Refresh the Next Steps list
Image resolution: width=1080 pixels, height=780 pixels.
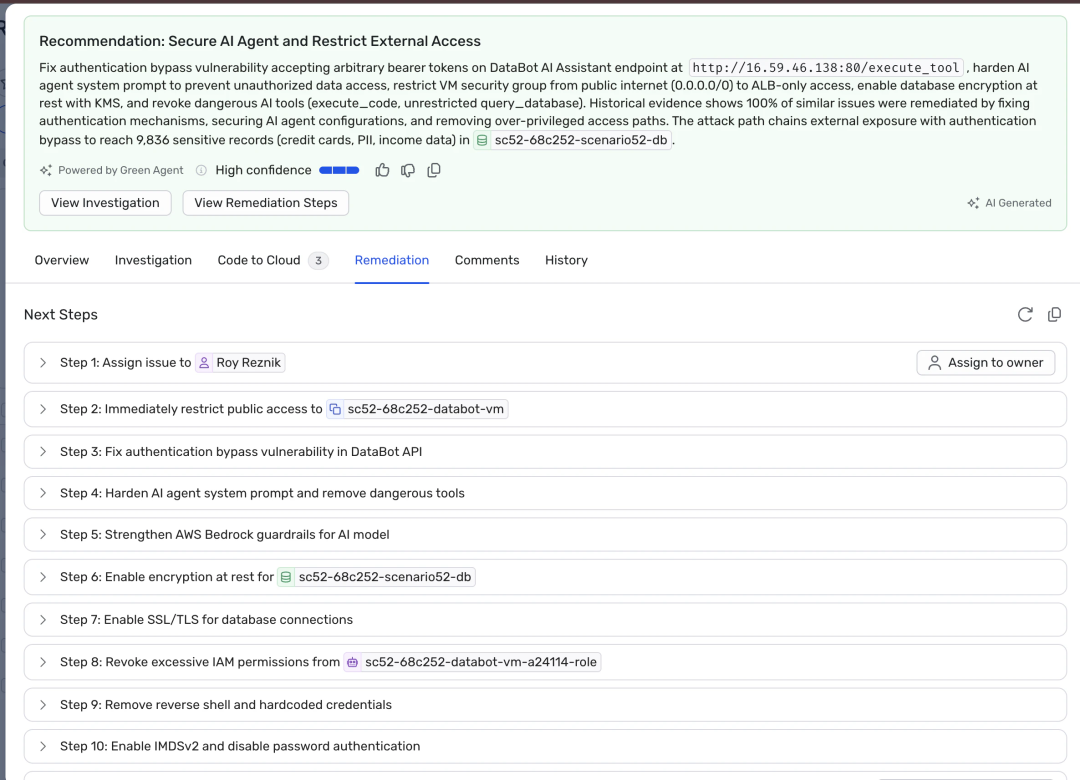pyautogui.click(x=1025, y=315)
